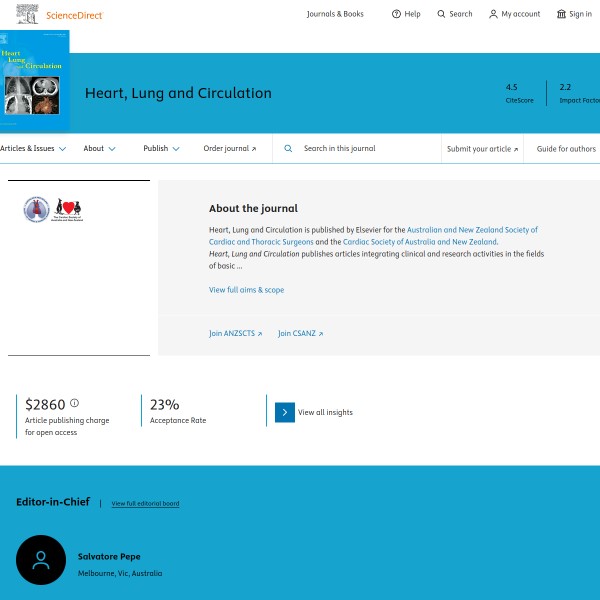Screen dimensions: 600x600
Task: Click the Heart, Lung and Circulation cover thumbnail
Action: pos(34,82)
